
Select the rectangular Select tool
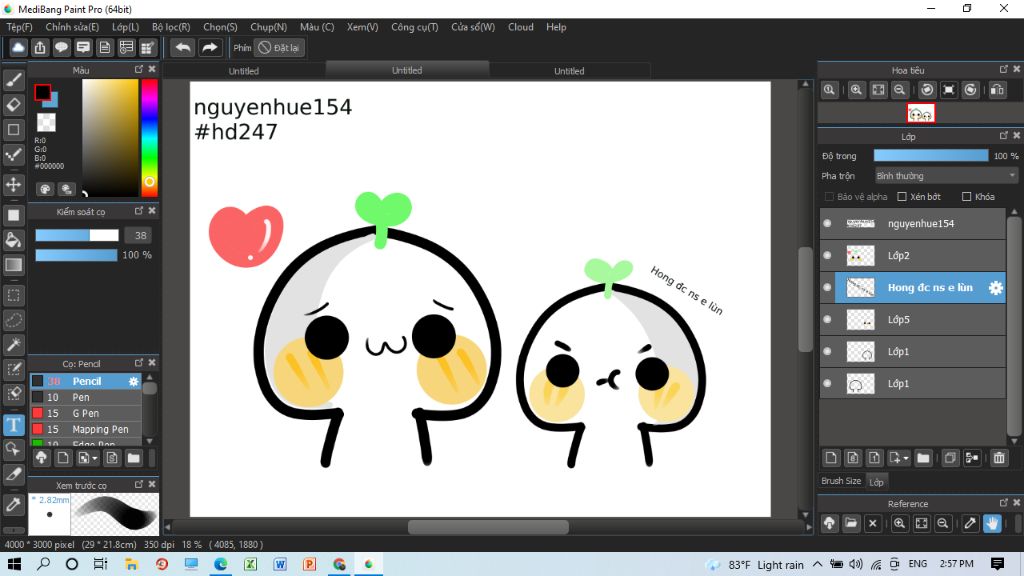(14, 295)
